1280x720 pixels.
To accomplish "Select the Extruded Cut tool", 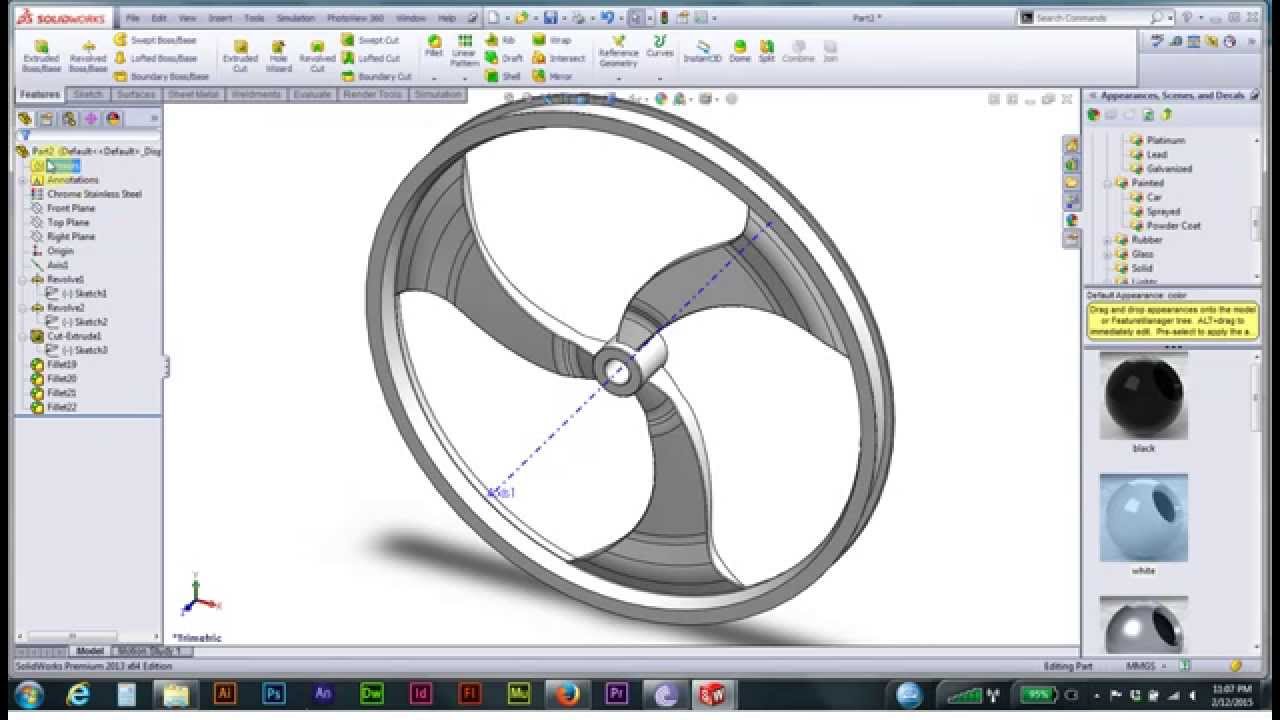I will [x=240, y=56].
